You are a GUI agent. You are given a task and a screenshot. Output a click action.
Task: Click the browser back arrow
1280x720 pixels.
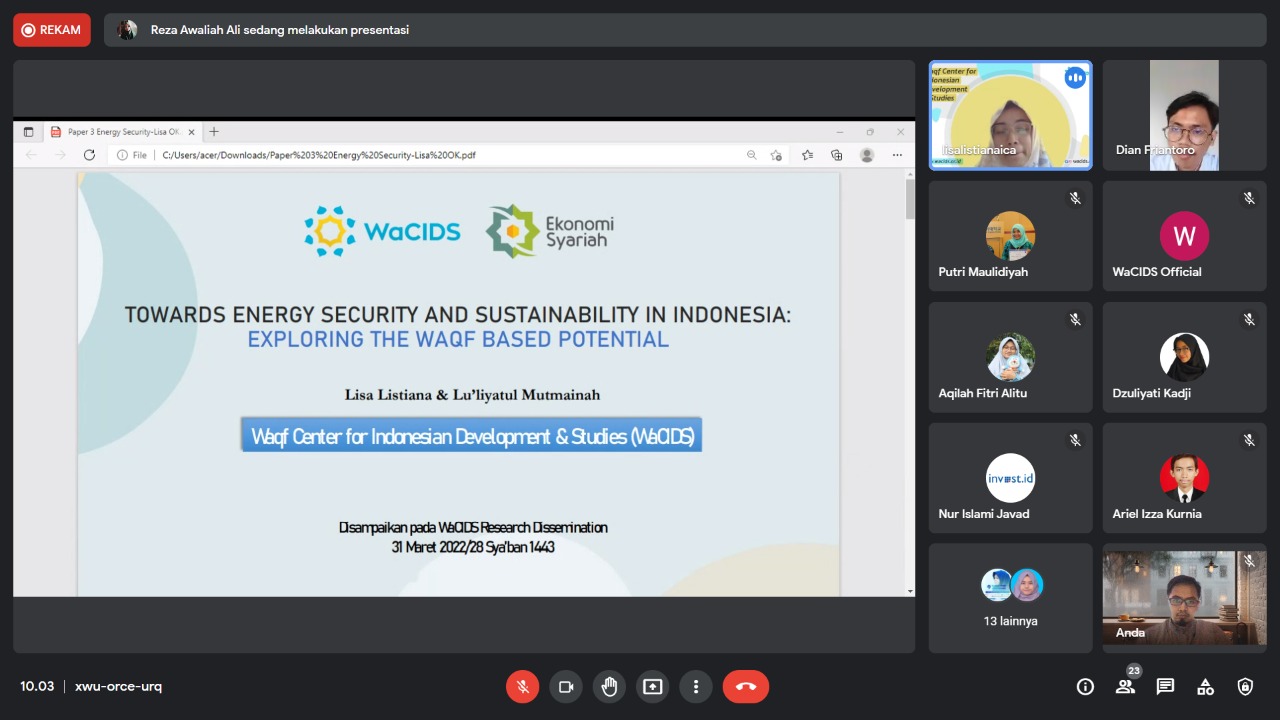click(x=31, y=155)
